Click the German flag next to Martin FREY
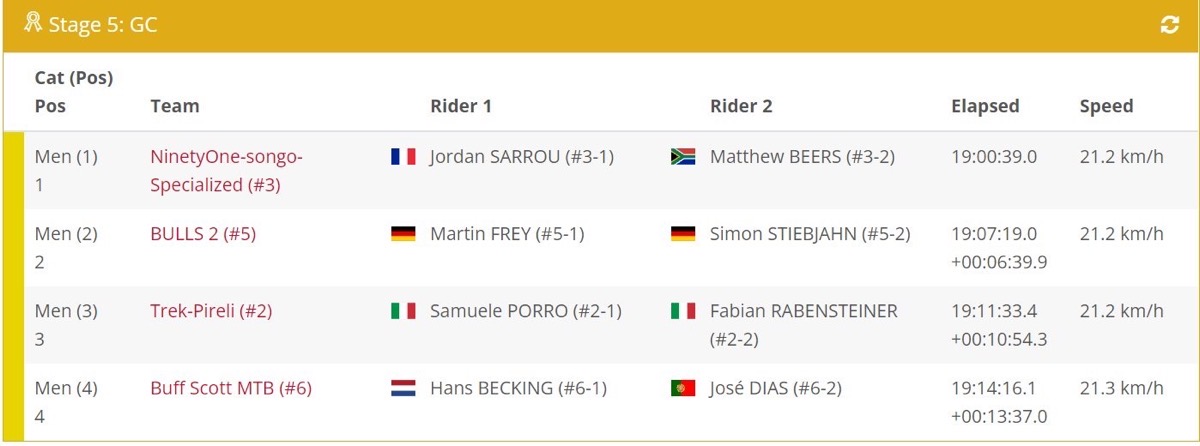The width and height of the screenshot is (1200, 446). coord(403,234)
